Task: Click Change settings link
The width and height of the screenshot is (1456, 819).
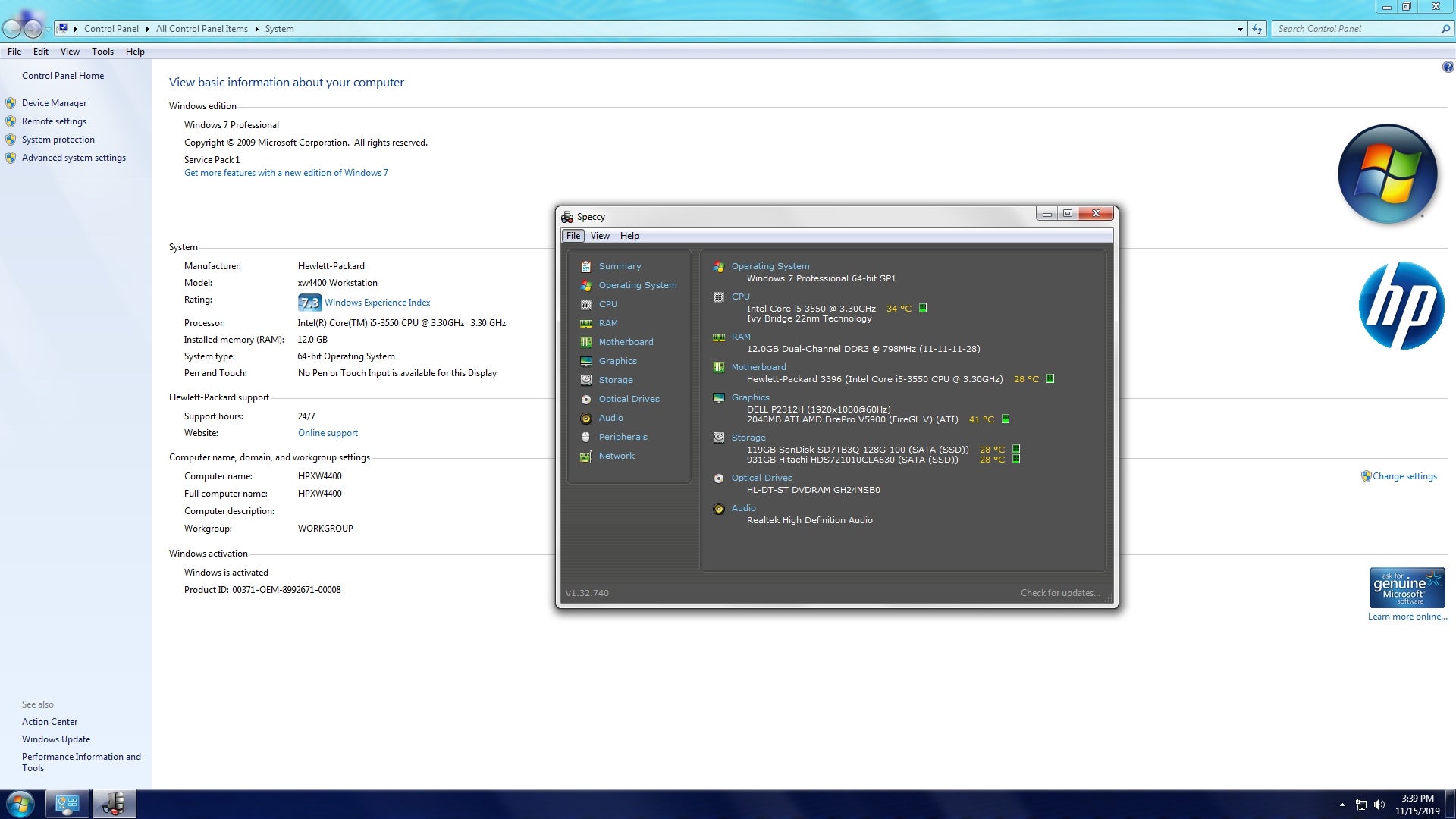Action: click(x=1404, y=476)
